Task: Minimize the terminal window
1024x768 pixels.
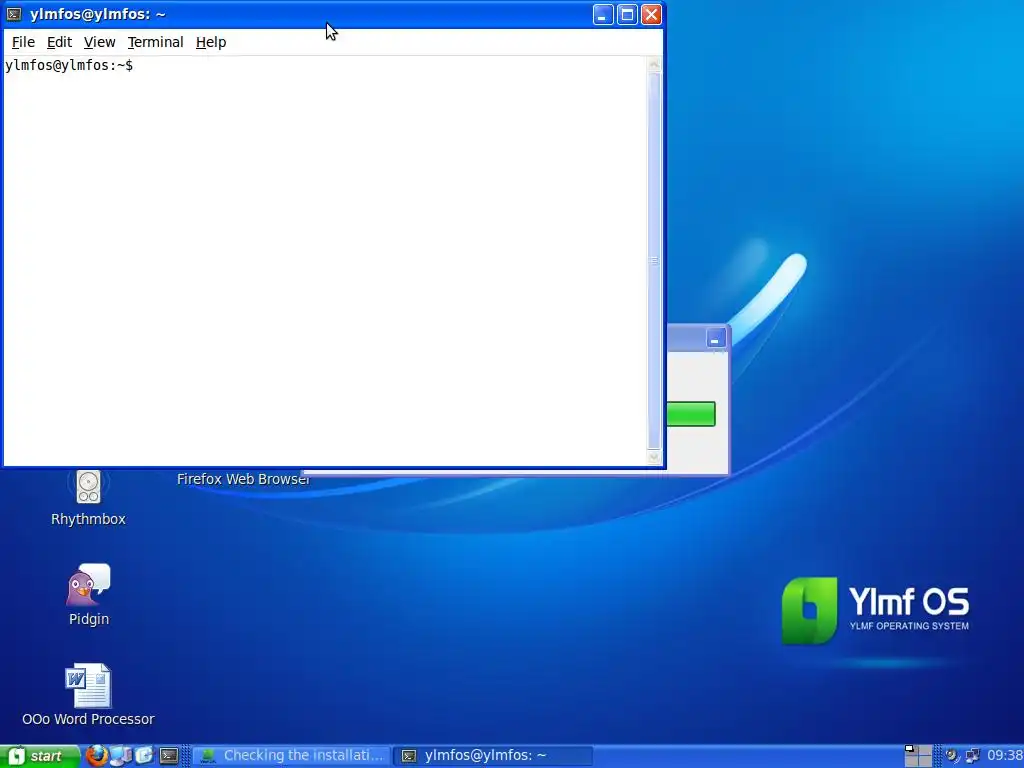Action: tap(603, 14)
